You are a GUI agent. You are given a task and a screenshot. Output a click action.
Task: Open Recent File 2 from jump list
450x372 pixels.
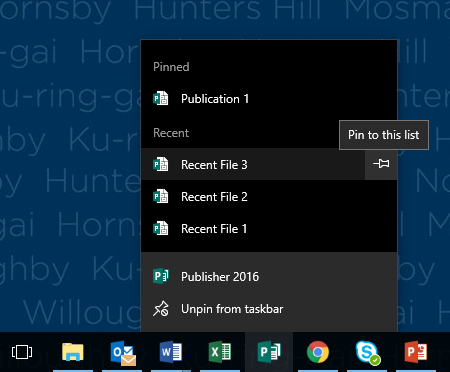tap(269, 197)
